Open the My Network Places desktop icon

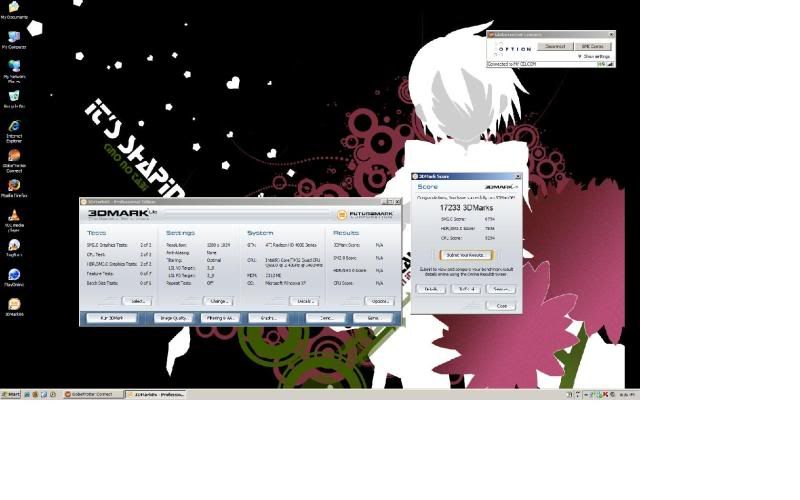pyautogui.click(x=14, y=71)
